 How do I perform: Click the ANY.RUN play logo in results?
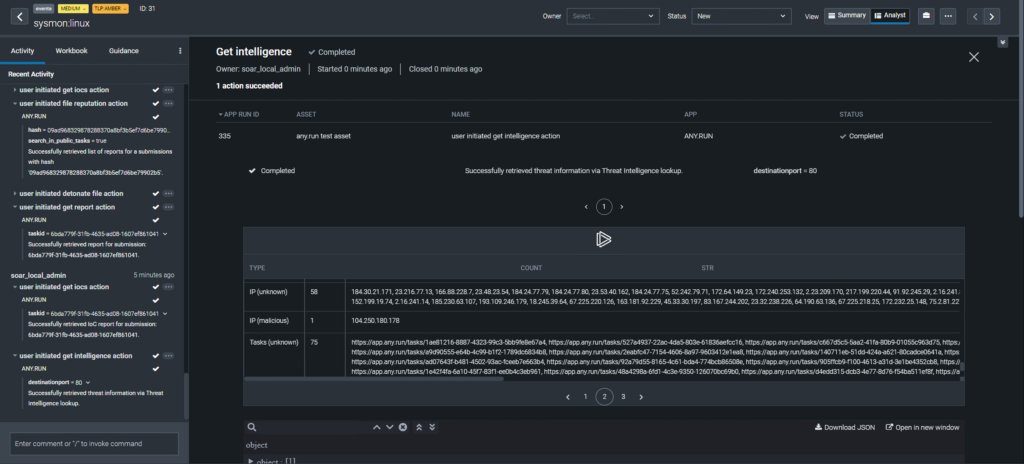pyautogui.click(x=603, y=239)
